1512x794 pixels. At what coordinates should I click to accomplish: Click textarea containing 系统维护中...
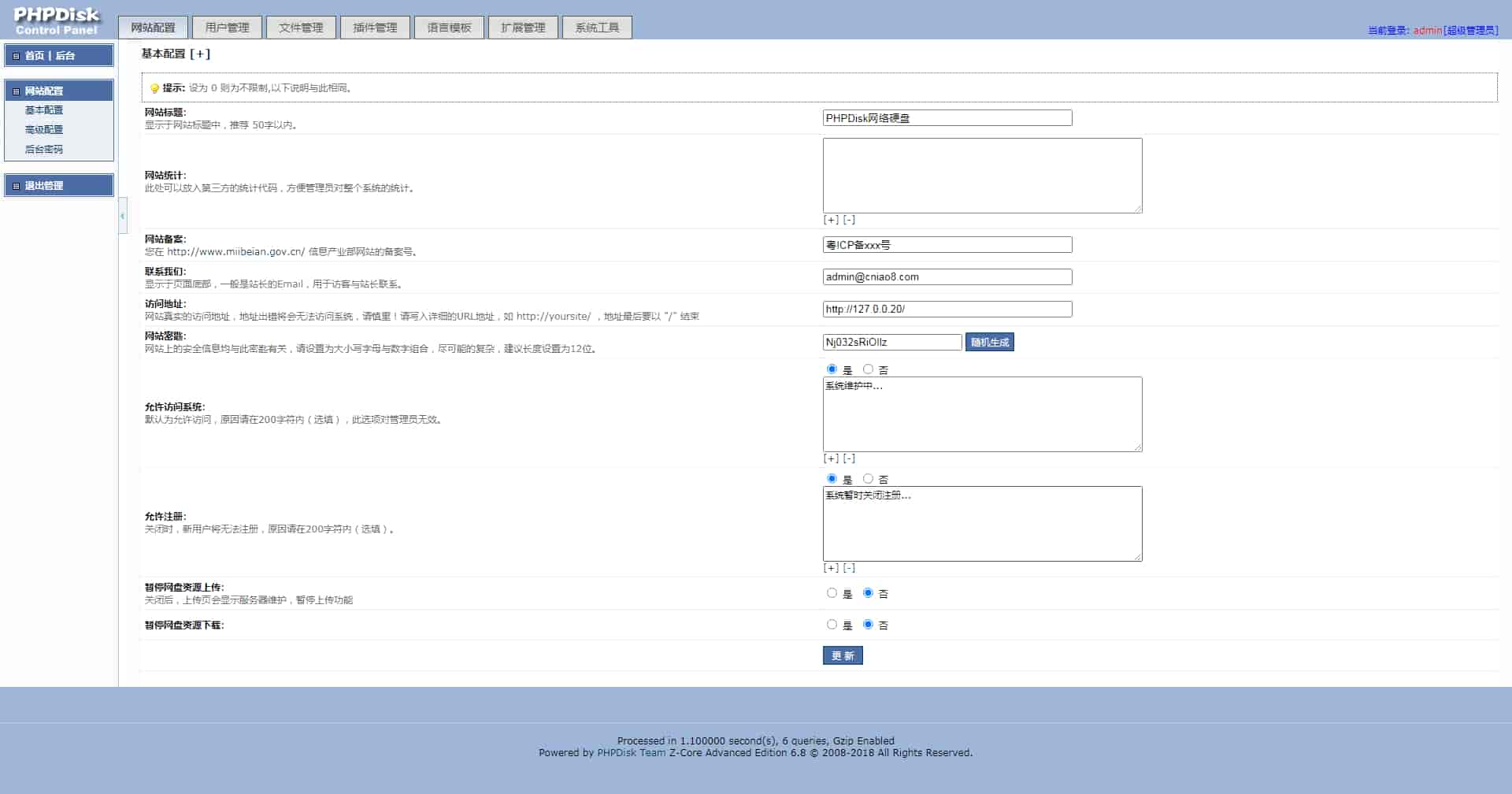point(982,414)
